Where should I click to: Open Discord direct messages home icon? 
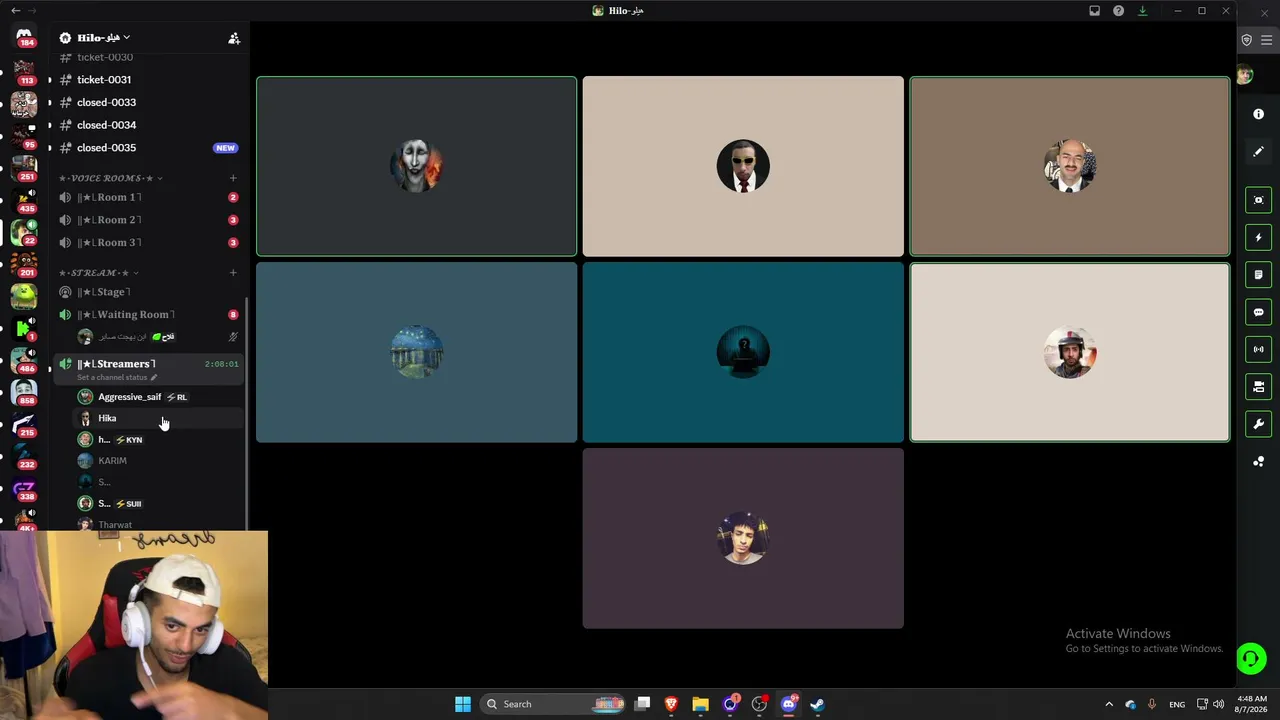(x=24, y=36)
